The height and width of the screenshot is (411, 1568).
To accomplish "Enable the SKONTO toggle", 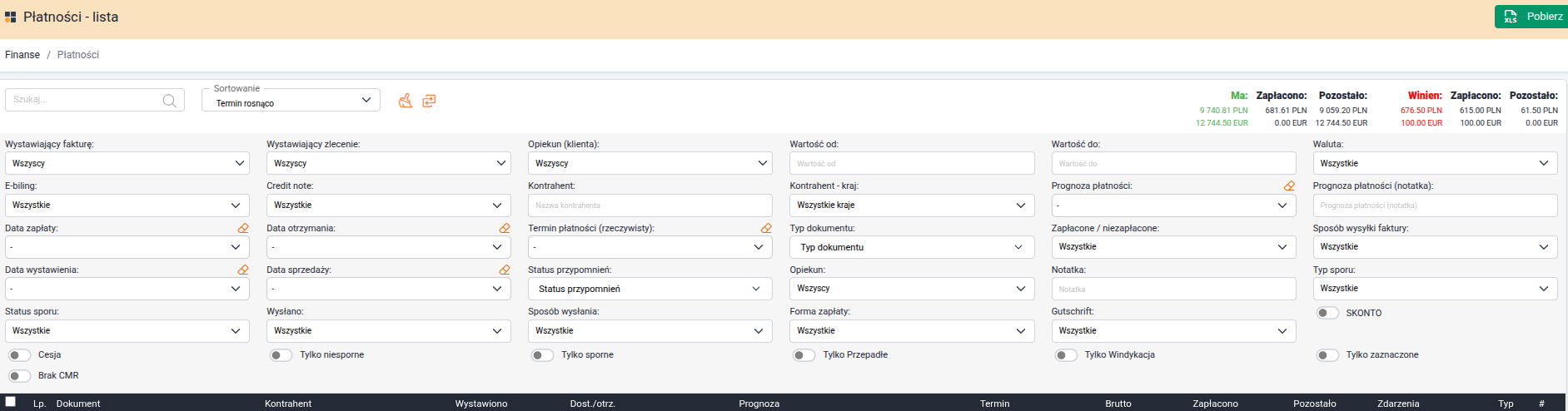I will pyautogui.click(x=1327, y=313).
